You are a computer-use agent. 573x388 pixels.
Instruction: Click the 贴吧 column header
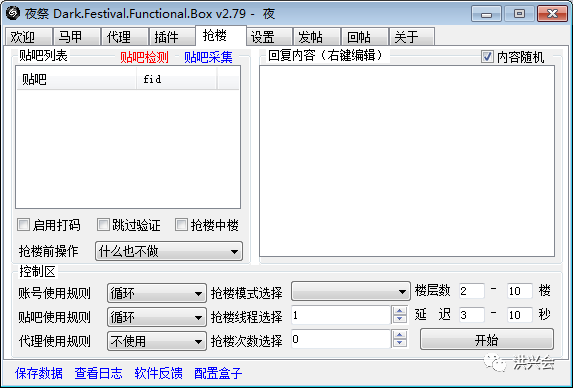(x=76, y=79)
